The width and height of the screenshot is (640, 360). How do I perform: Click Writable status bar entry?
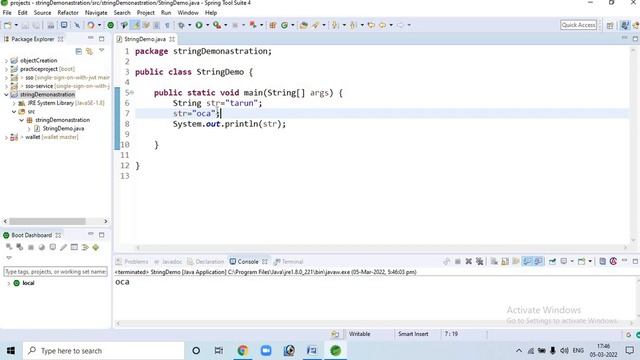(359, 334)
